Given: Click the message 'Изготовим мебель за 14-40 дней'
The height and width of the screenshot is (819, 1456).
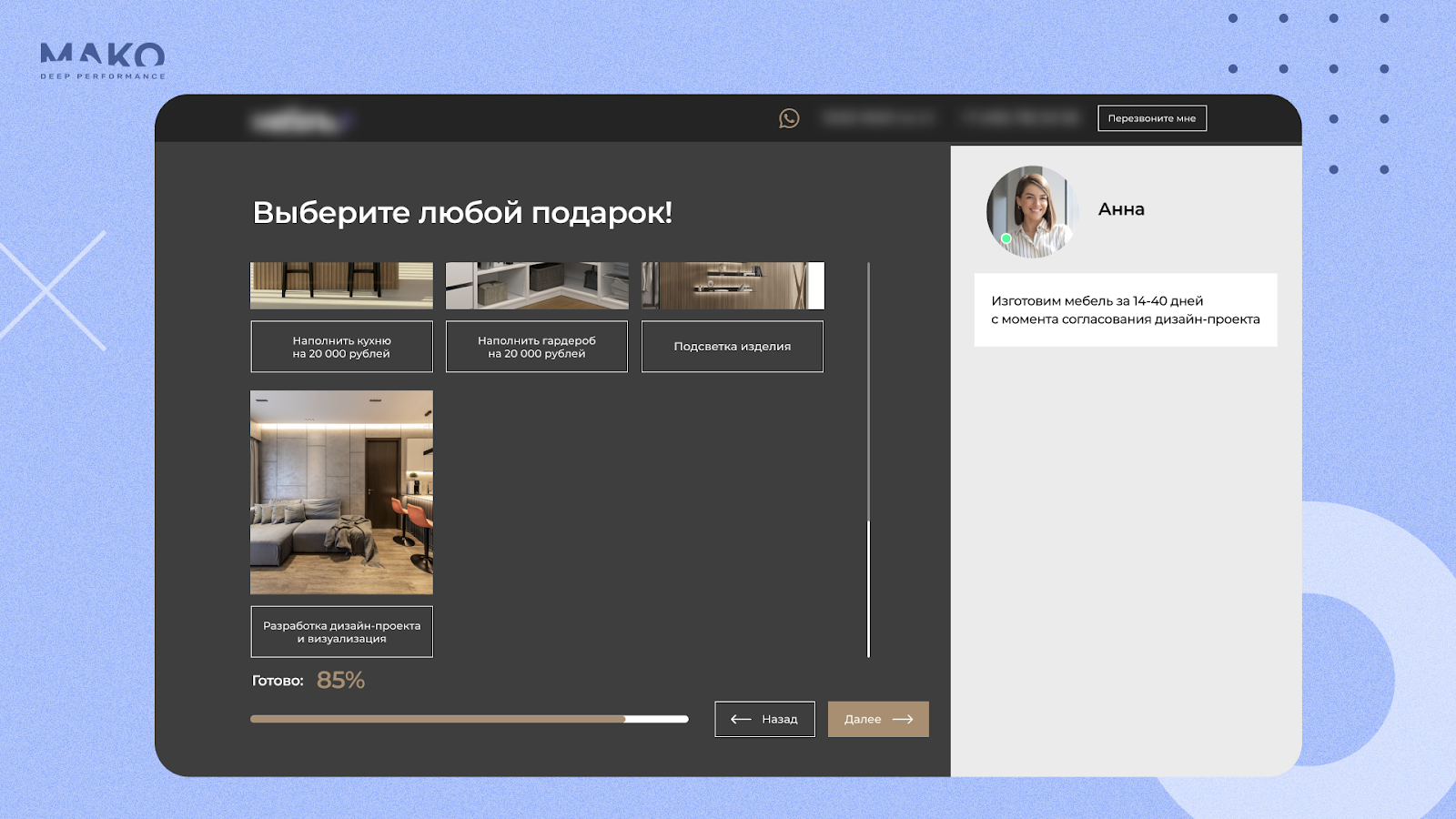Looking at the screenshot, I should [x=1126, y=309].
